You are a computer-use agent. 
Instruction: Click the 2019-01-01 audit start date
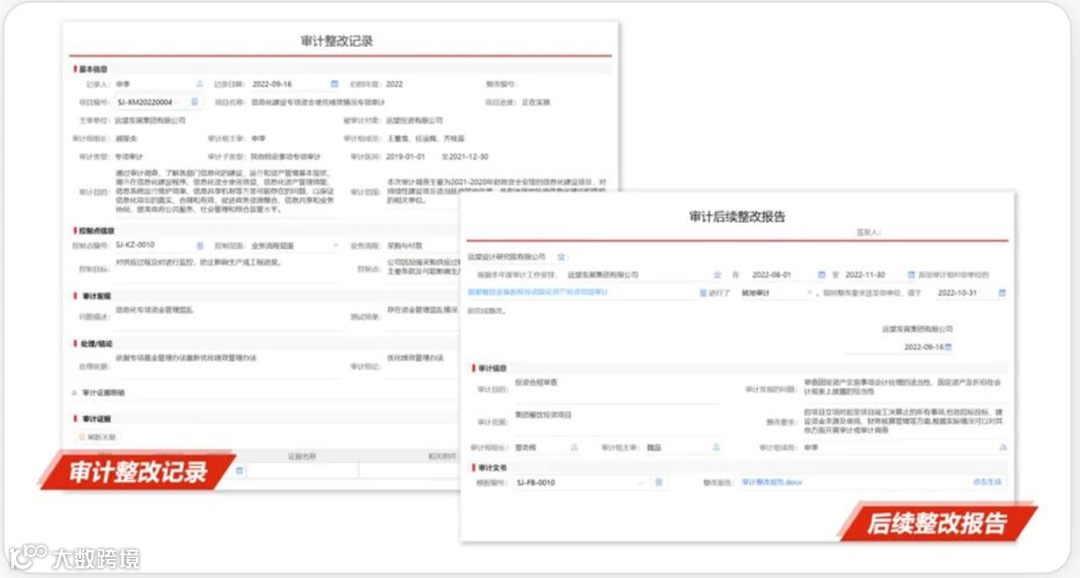406,157
